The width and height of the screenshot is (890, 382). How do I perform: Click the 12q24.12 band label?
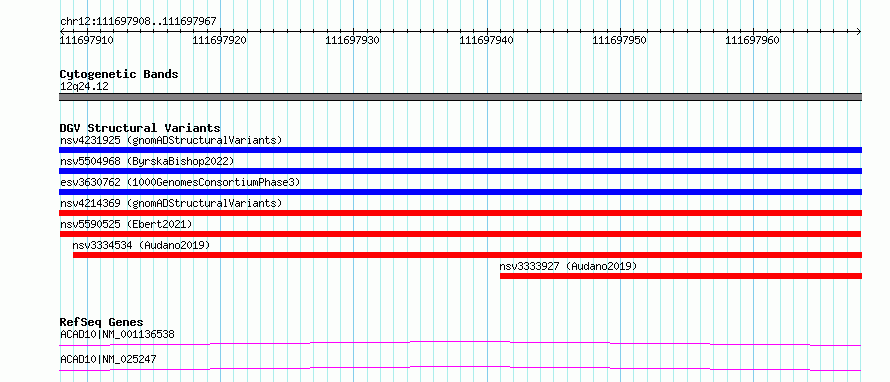point(84,87)
